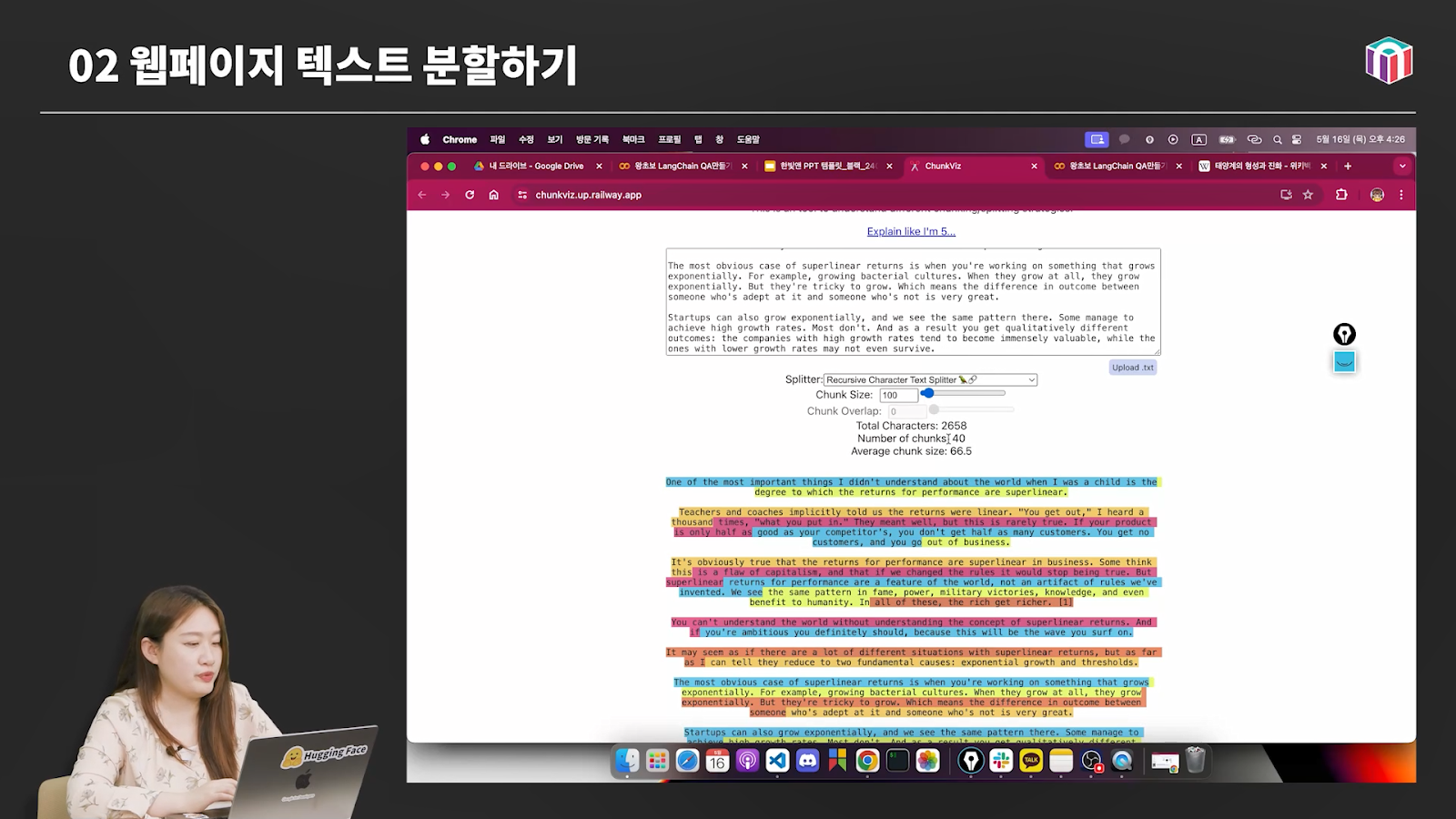The image size is (1456, 819).
Task: Close the Wikipedia tab
Action: tap(1324, 167)
